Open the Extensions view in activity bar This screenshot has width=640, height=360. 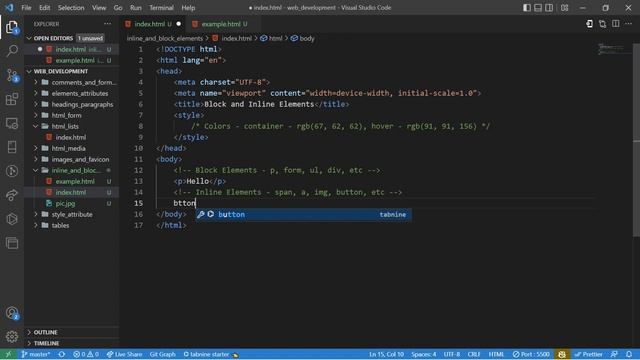pos(12,99)
